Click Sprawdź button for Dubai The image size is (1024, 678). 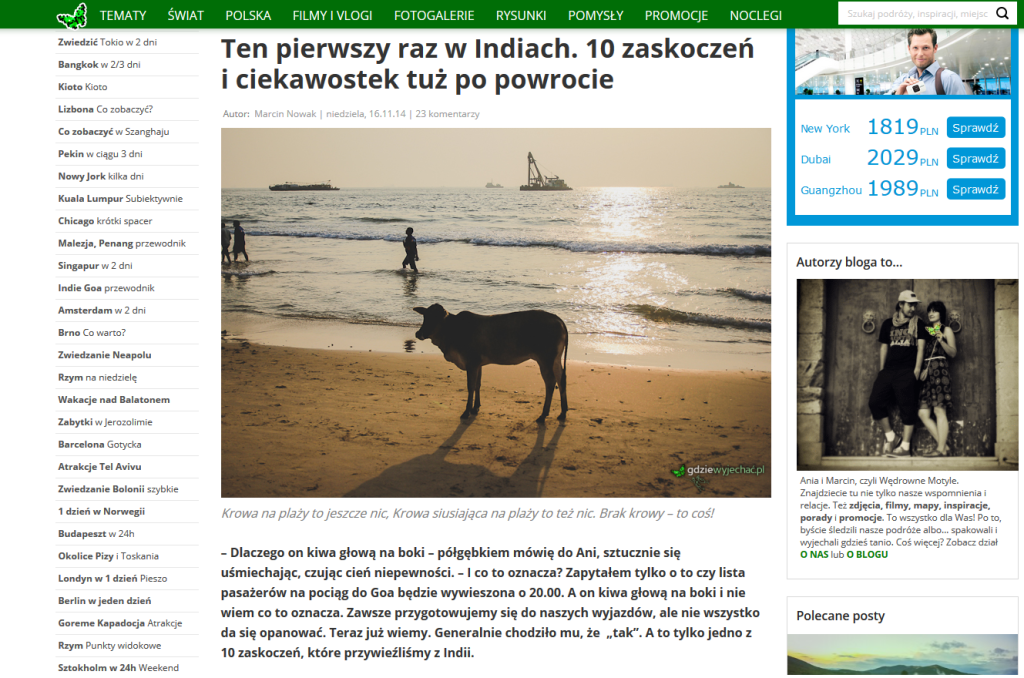pyautogui.click(x=975, y=159)
